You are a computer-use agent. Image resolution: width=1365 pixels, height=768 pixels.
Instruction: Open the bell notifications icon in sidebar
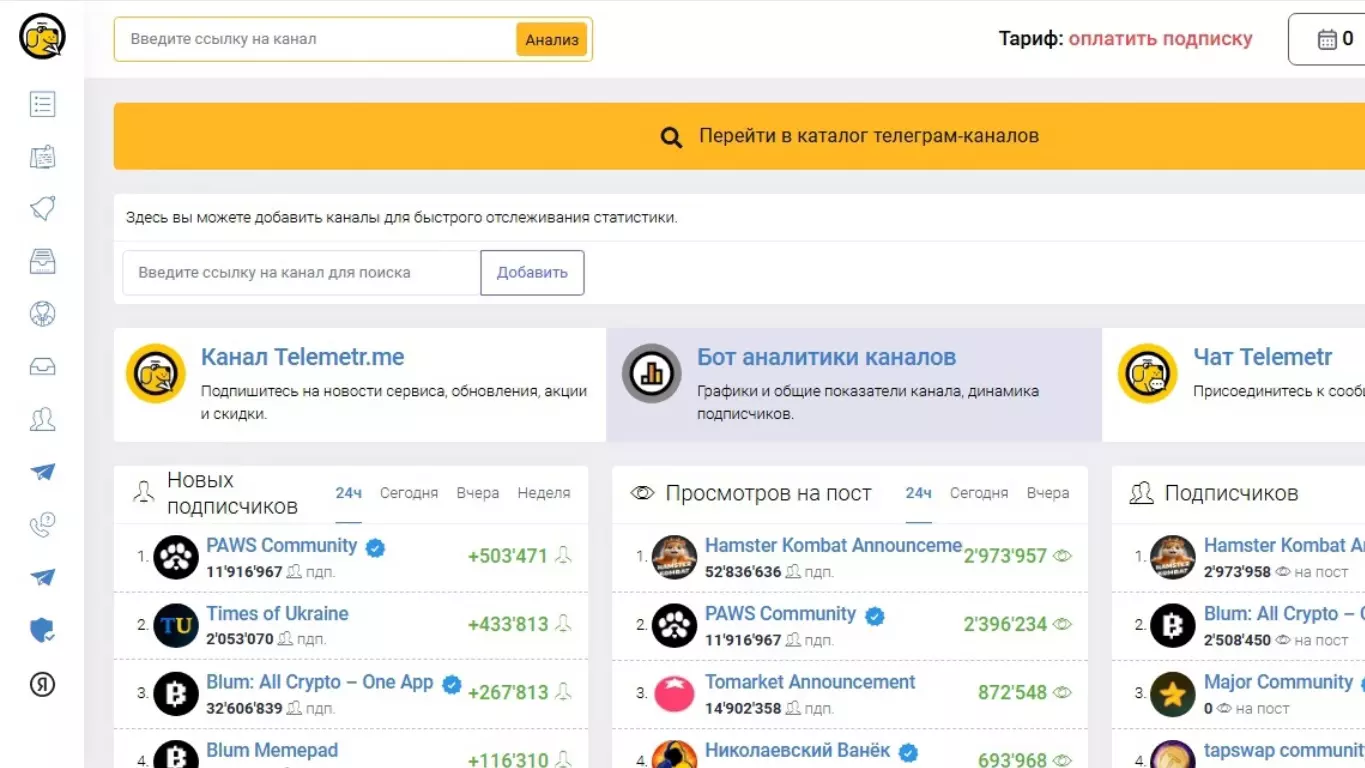(x=42, y=209)
